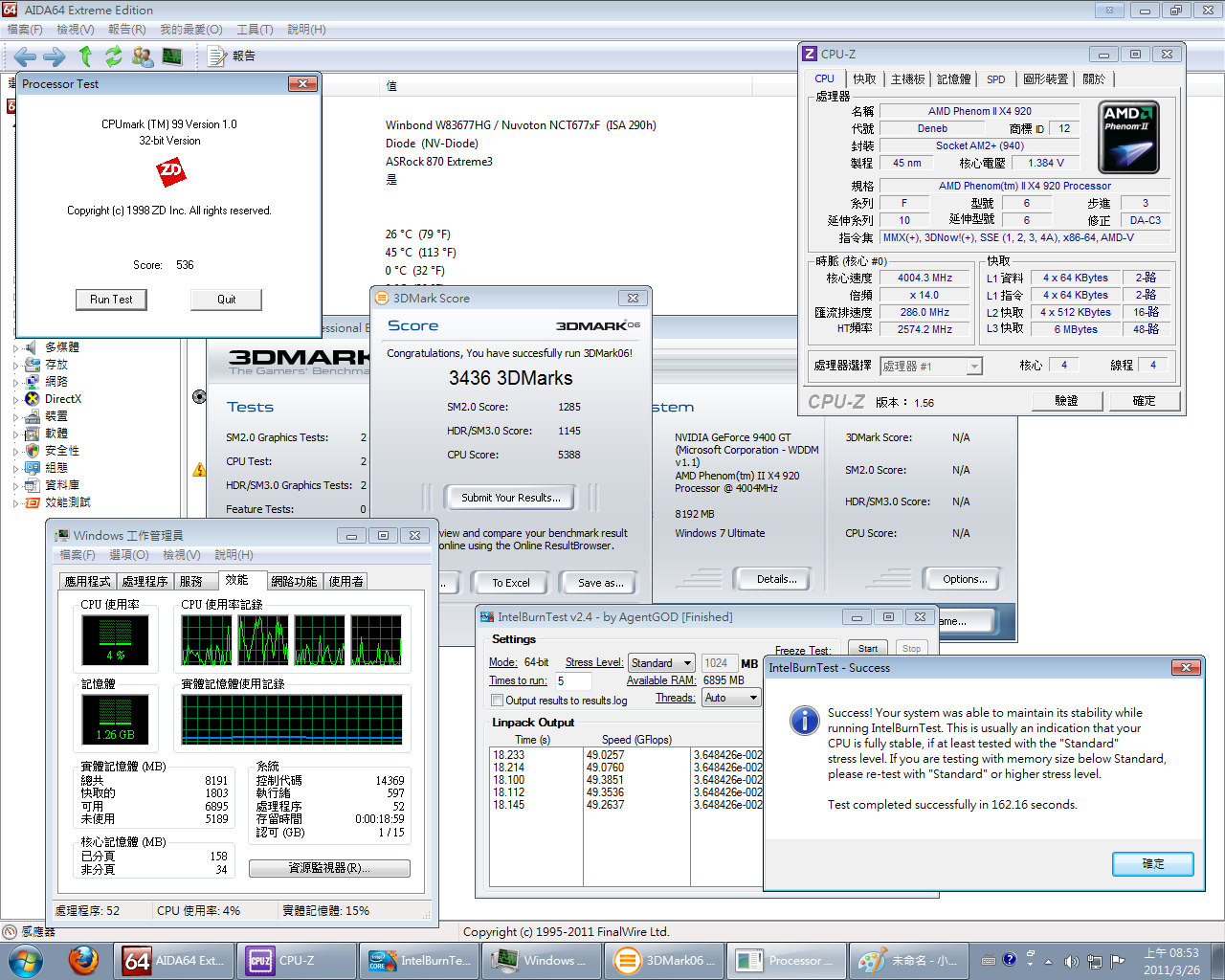Image resolution: width=1225 pixels, height=980 pixels.
Task: Expand the 多媒體 tree node
Action: click(x=16, y=348)
